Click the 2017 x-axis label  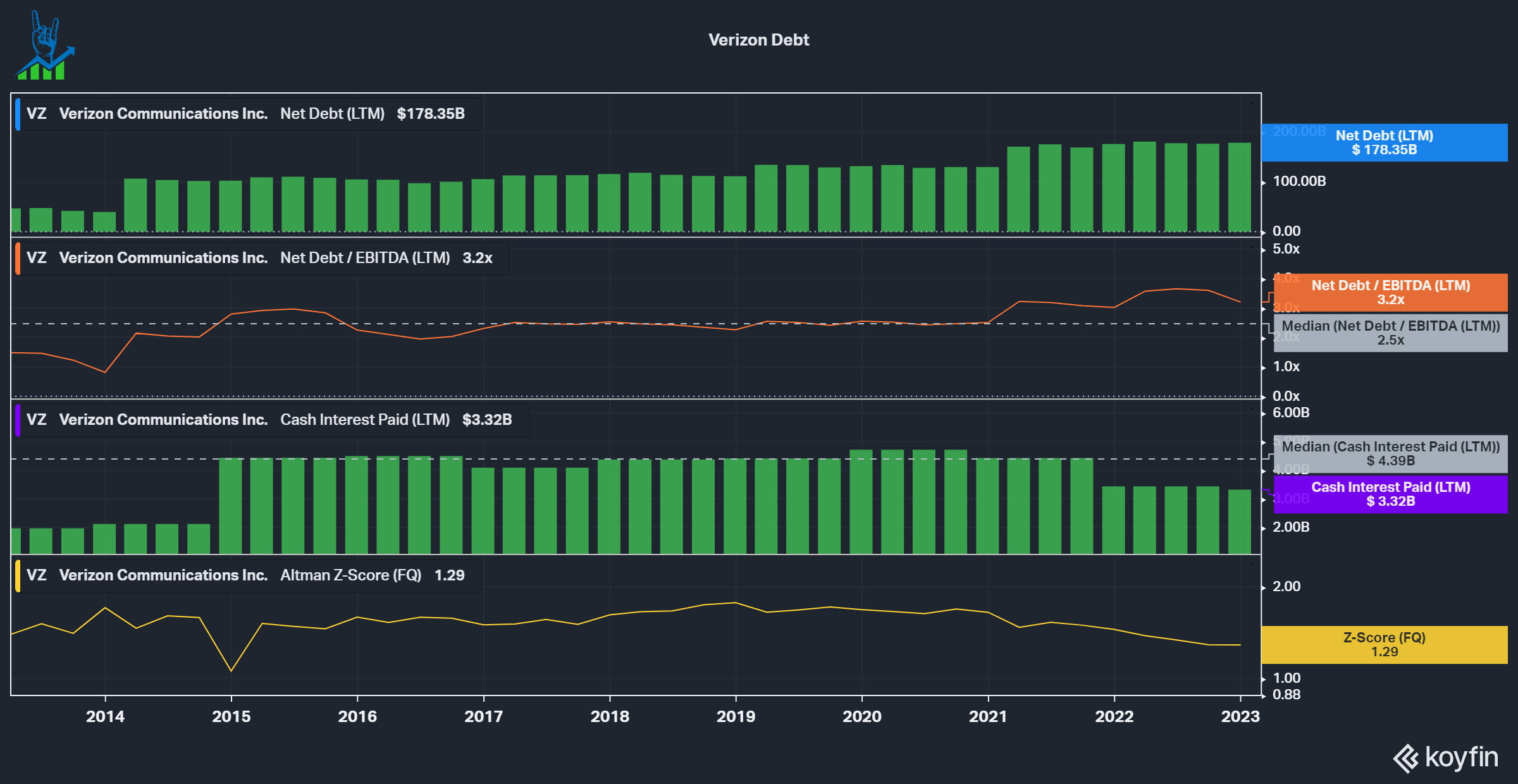click(483, 716)
